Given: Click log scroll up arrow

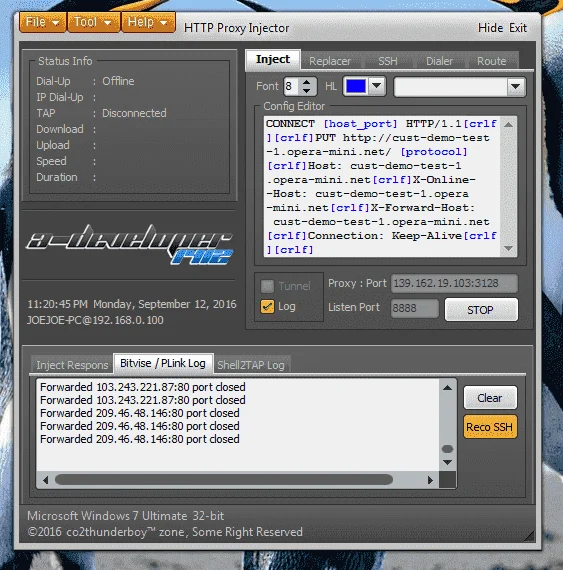Looking at the screenshot, I should 447,388.
